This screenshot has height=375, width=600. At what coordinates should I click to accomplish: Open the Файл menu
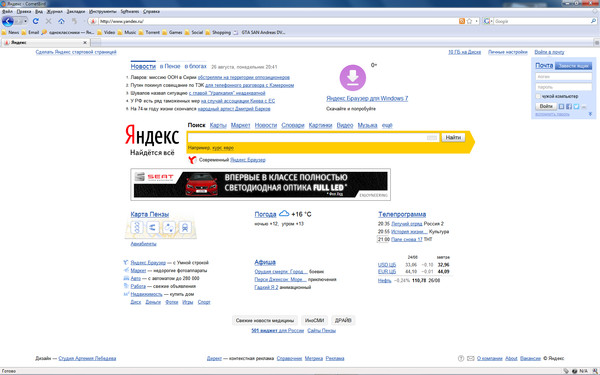point(7,11)
